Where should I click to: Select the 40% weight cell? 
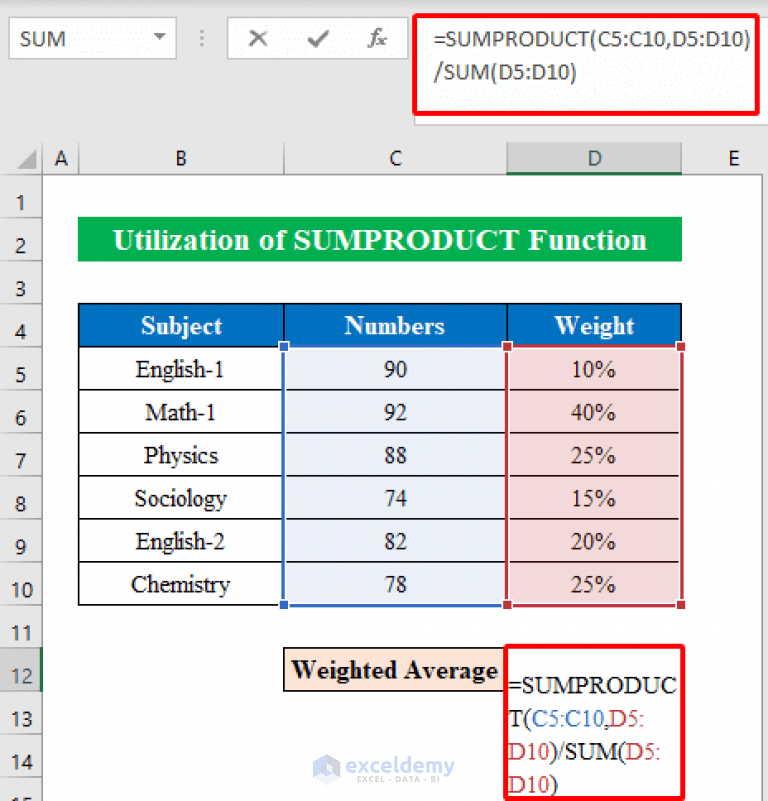(x=594, y=412)
